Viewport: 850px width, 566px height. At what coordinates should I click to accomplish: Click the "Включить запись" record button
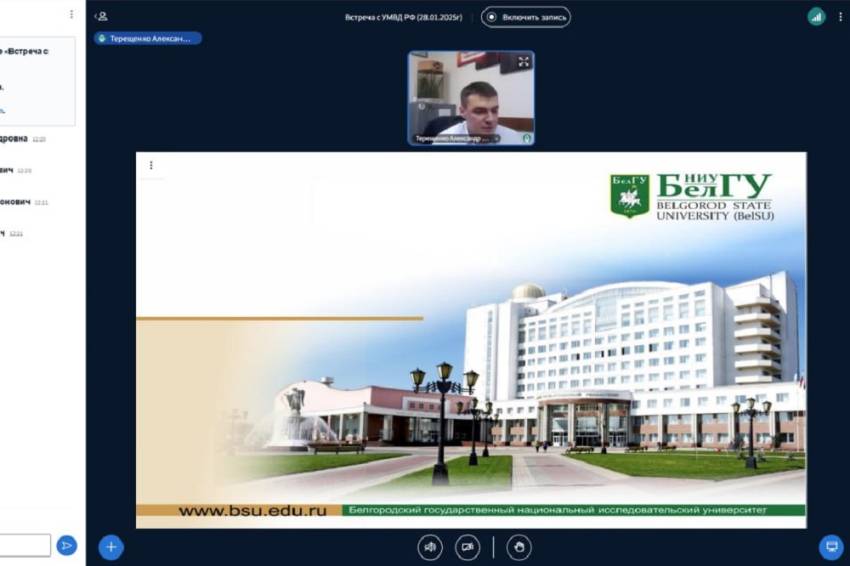coord(526,17)
